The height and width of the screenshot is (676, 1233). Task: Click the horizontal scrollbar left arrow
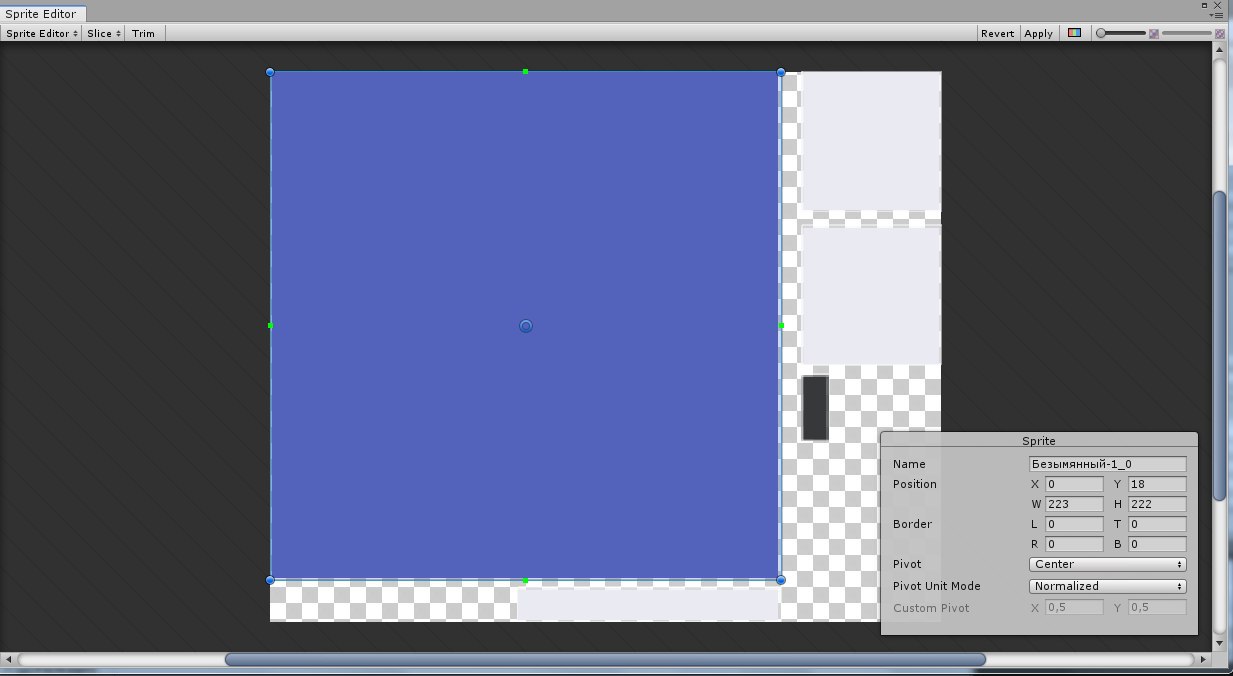coord(7,660)
